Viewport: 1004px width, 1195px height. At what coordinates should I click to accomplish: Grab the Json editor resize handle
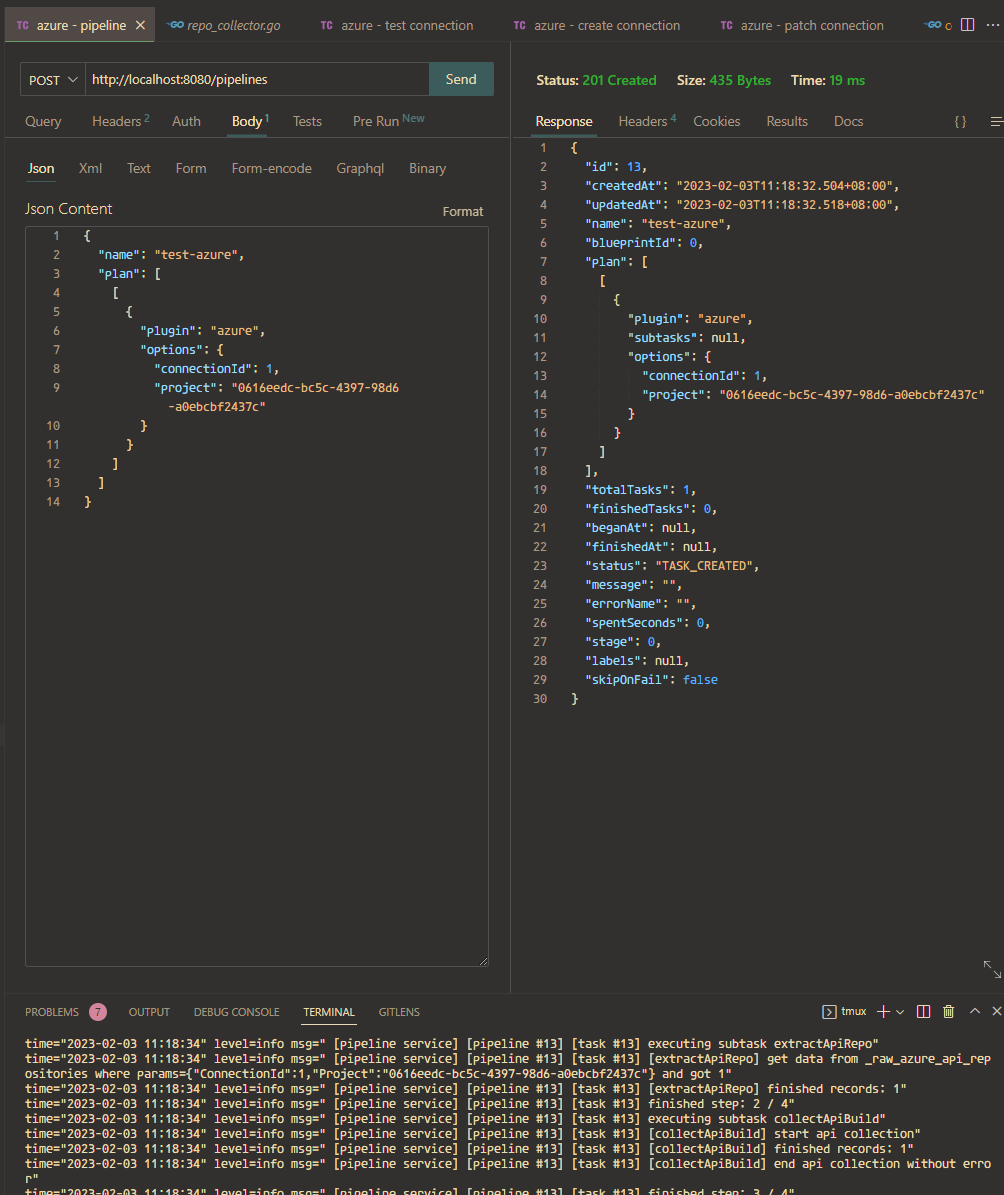(x=483, y=962)
